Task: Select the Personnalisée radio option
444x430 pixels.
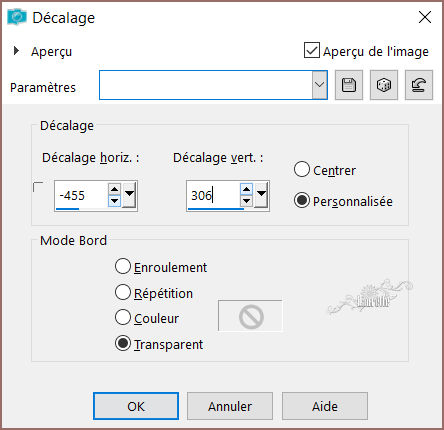Action: pyautogui.click(x=302, y=200)
